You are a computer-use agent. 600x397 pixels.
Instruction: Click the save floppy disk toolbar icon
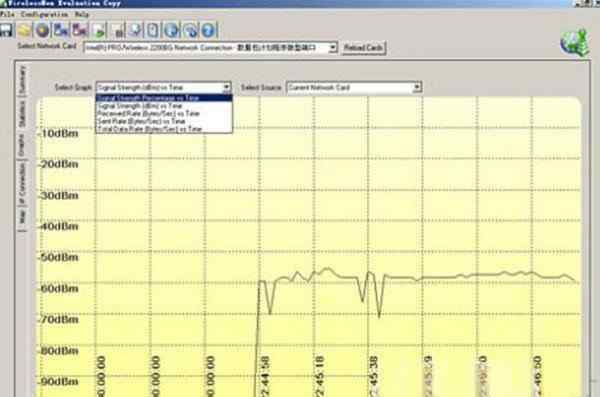[6, 30]
